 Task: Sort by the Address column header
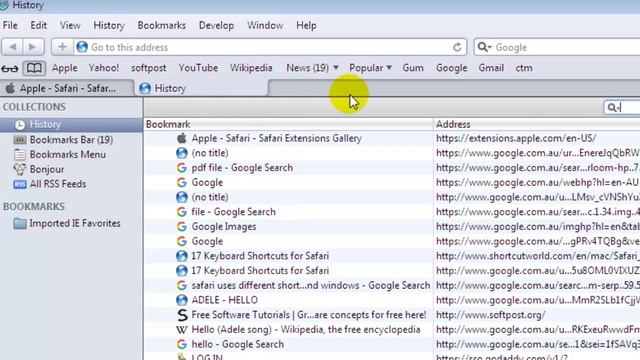point(537,124)
